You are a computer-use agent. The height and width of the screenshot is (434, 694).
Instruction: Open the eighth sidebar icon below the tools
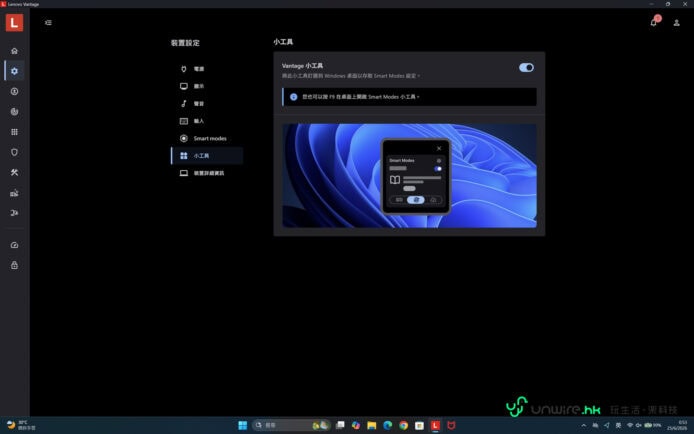point(14,193)
